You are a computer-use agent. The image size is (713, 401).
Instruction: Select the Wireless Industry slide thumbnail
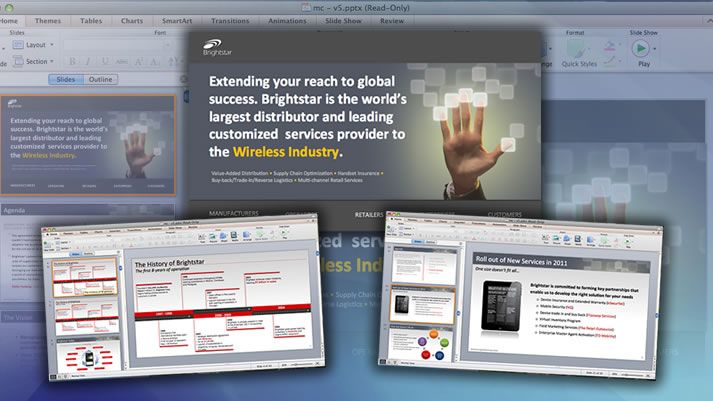point(88,145)
